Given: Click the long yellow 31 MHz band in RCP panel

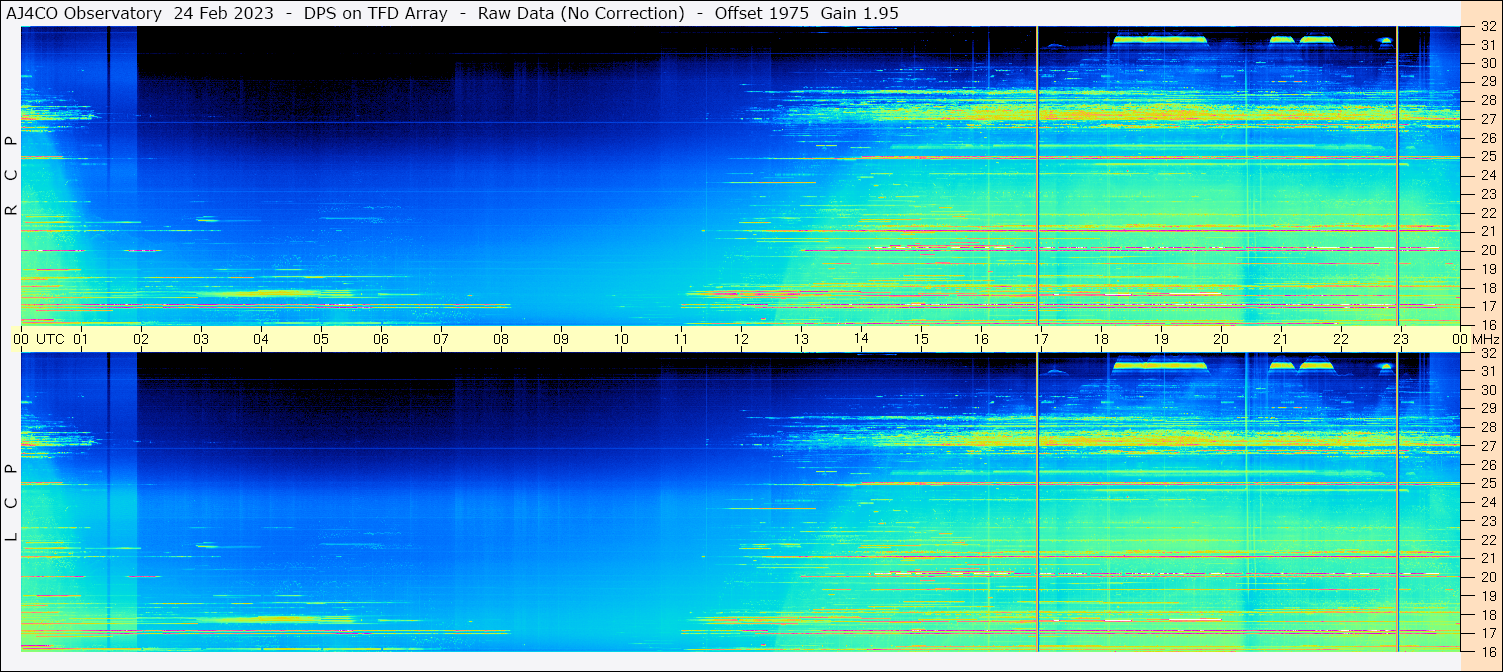Looking at the screenshot, I should point(1160,40).
